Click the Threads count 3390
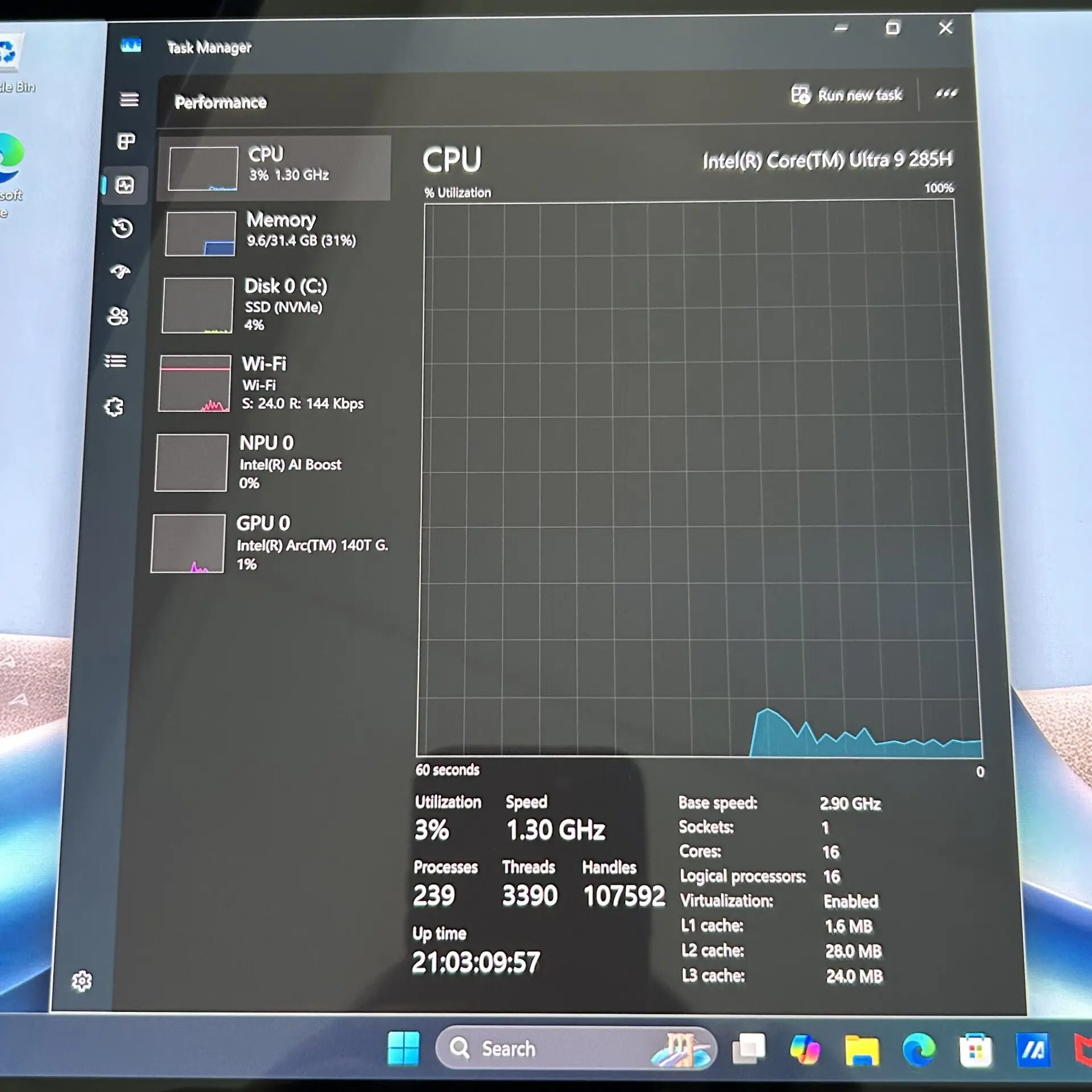Viewport: 1092px width, 1092px height. pos(530,896)
